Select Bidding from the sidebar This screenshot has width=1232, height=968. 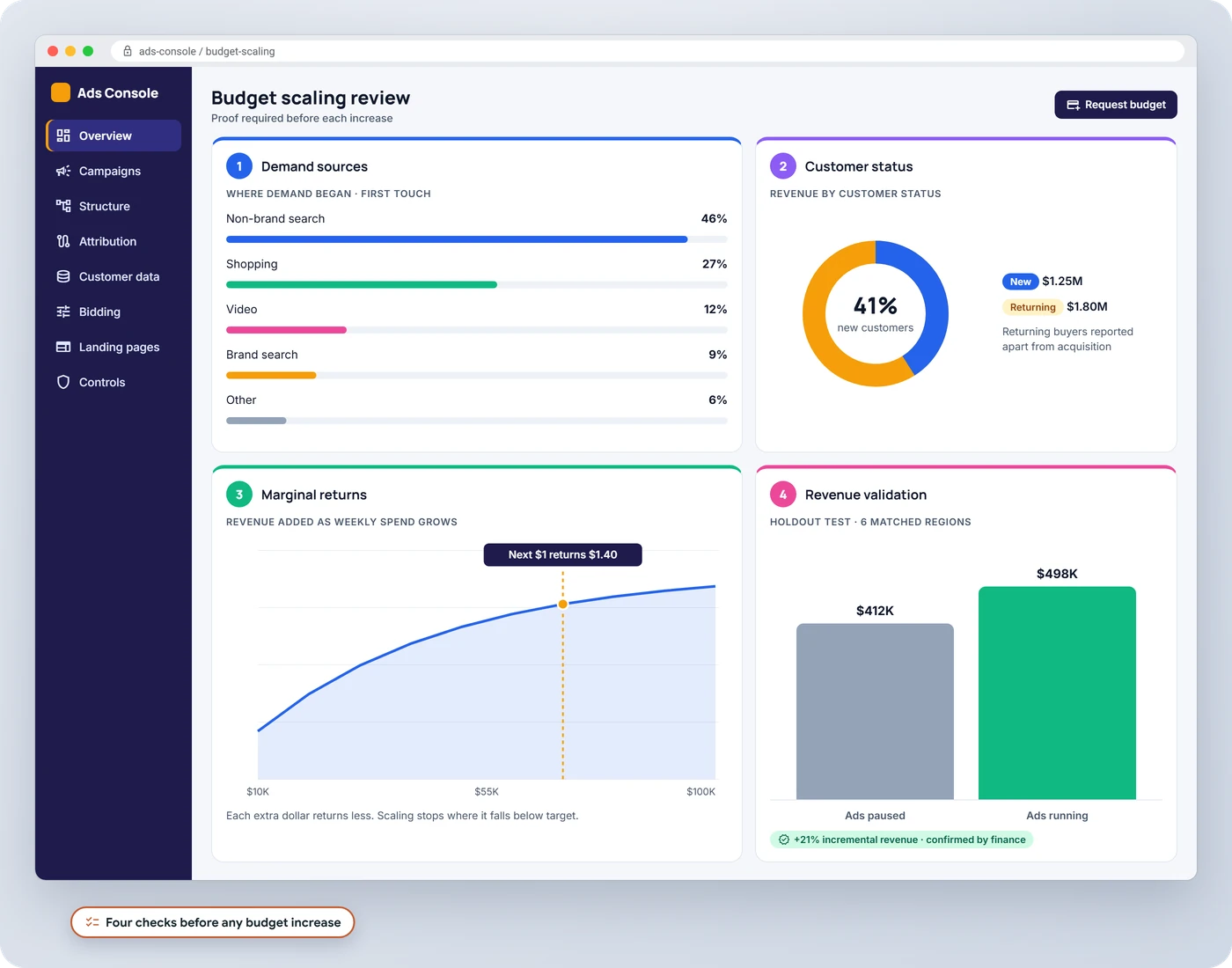[x=114, y=312]
